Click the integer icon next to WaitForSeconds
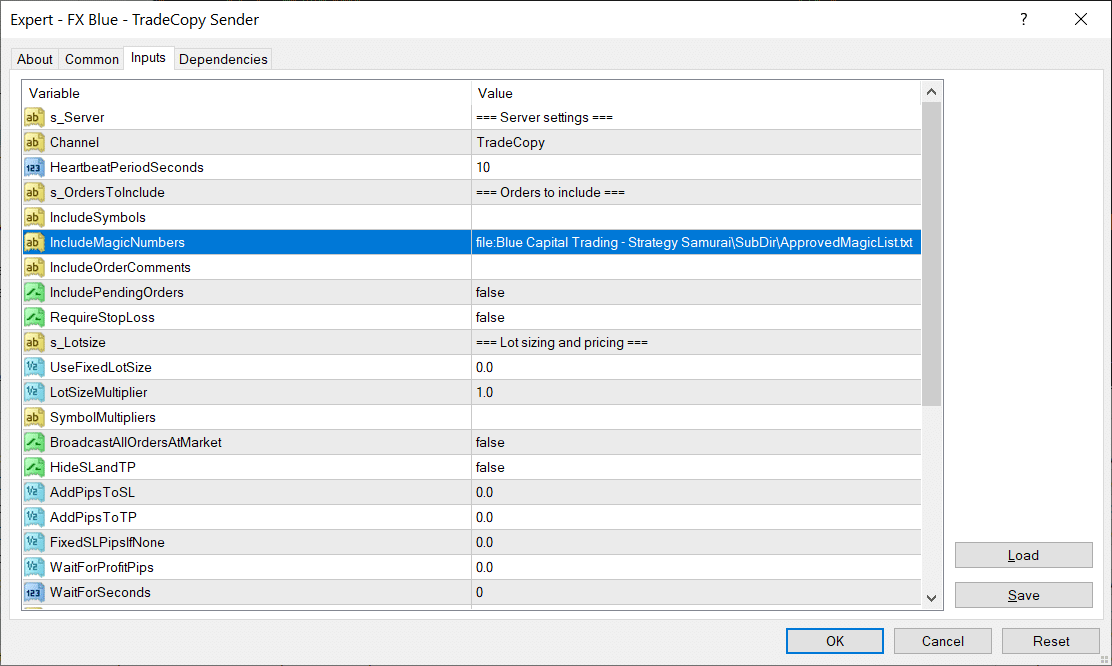 tap(34, 592)
